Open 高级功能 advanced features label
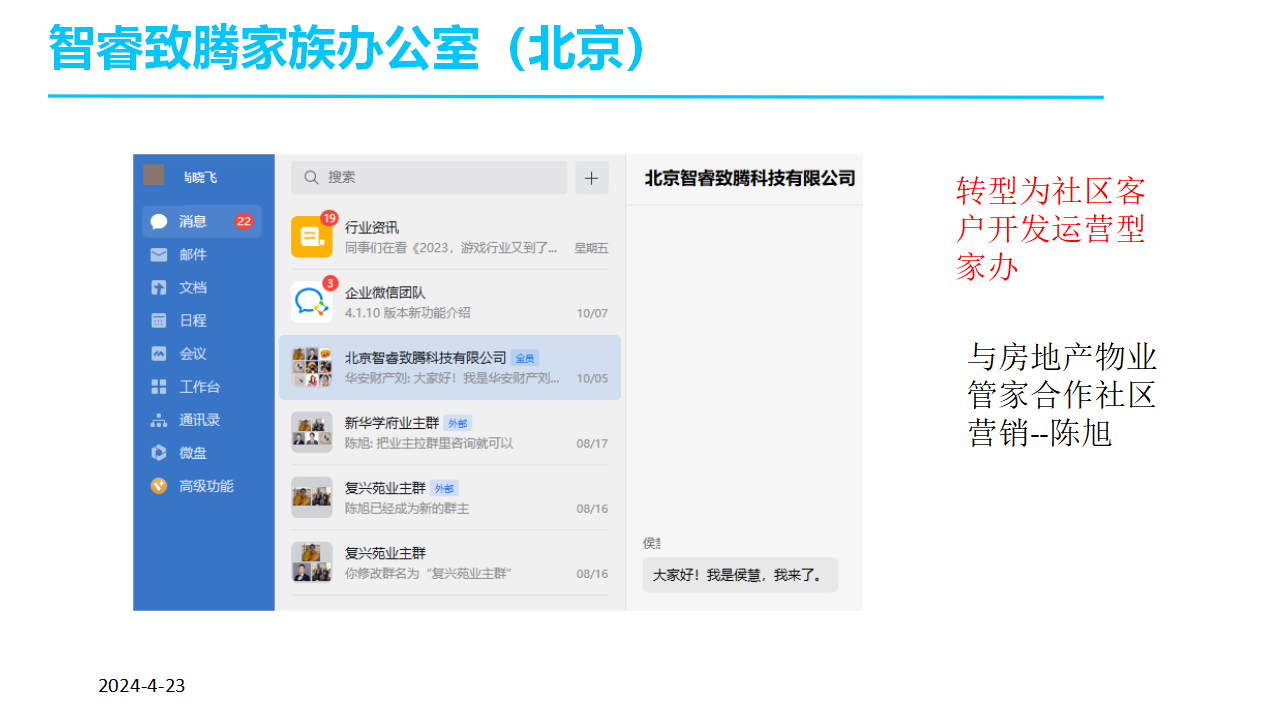This screenshot has width=1280, height=720. (206, 486)
